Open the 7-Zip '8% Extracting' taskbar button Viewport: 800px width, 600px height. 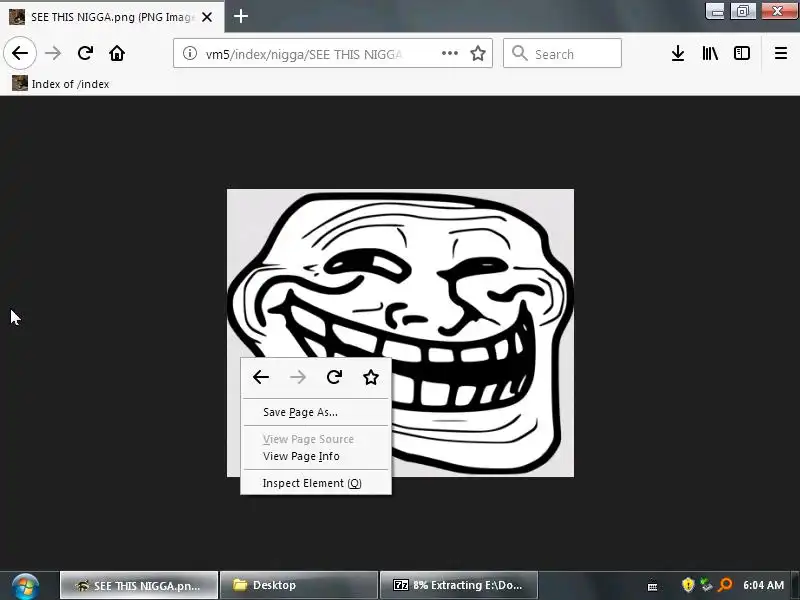(x=459, y=585)
